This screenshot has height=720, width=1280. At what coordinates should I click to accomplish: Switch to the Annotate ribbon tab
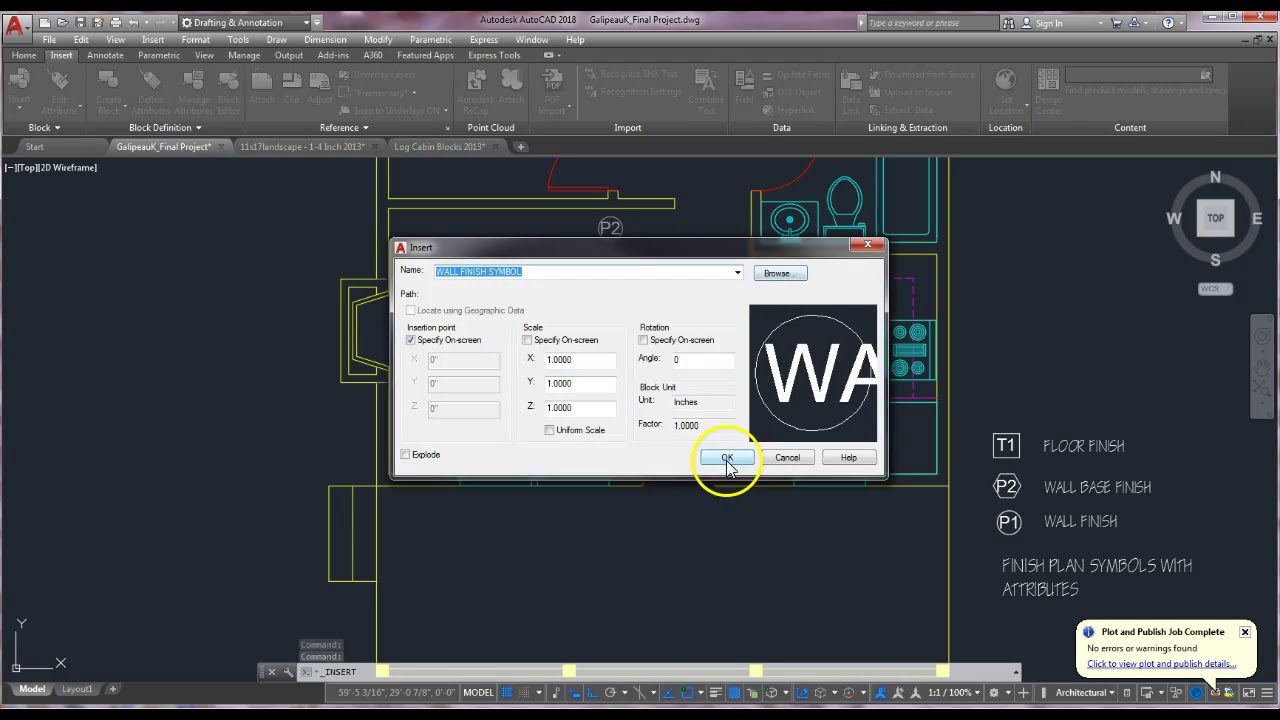click(x=105, y=55)
